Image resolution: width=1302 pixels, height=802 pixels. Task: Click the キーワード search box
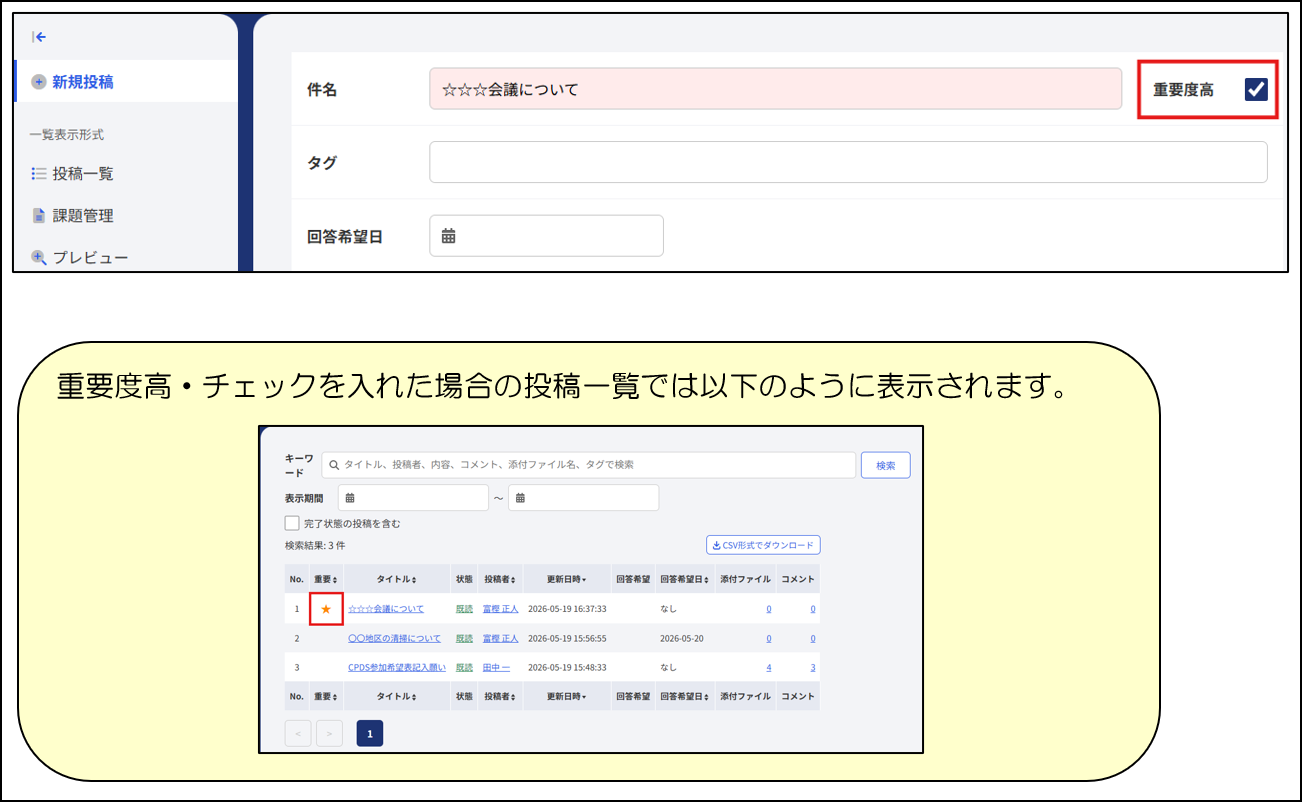[x=589, y=465]
